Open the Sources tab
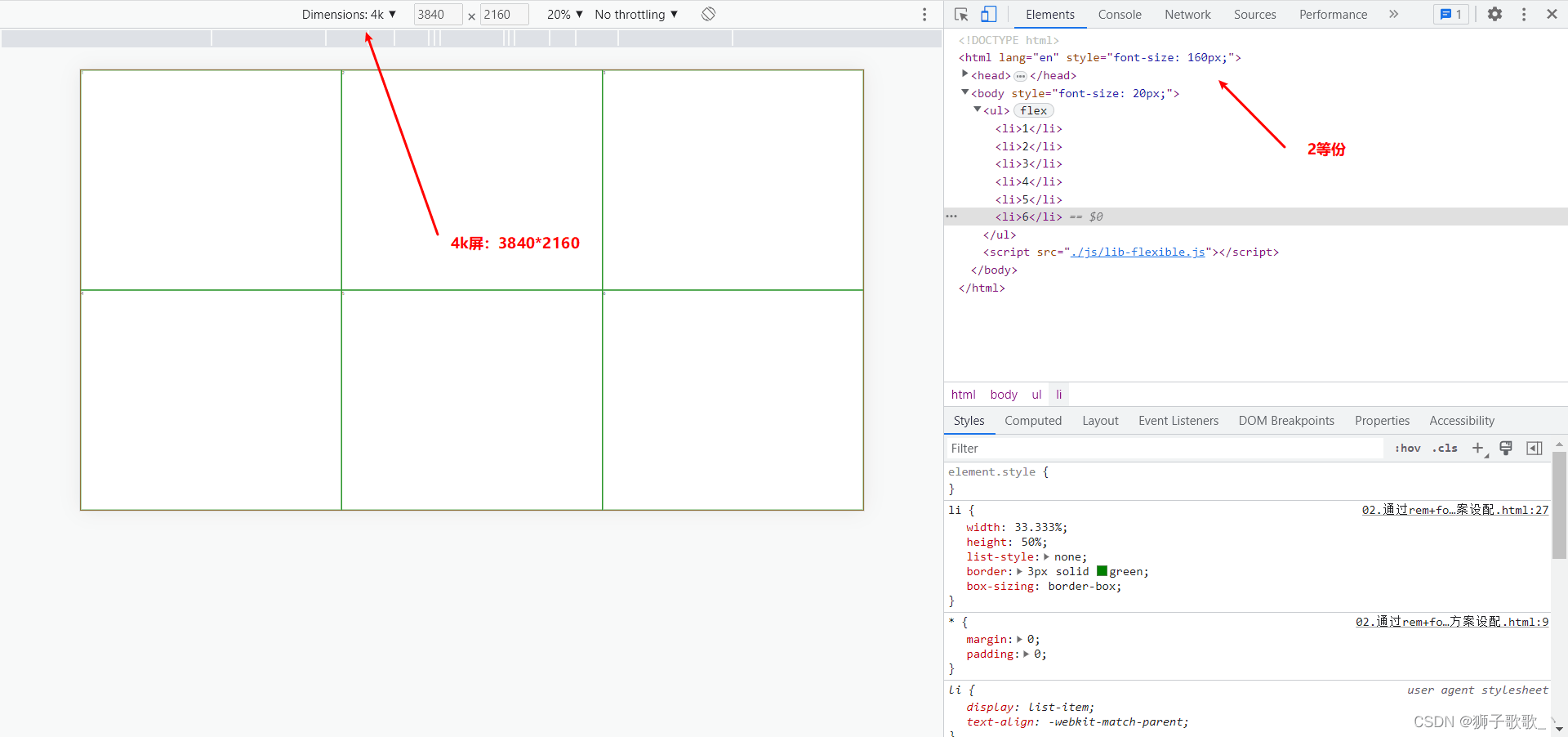The width and height of the screenshot is (1568, 737). coord(1254,14)
